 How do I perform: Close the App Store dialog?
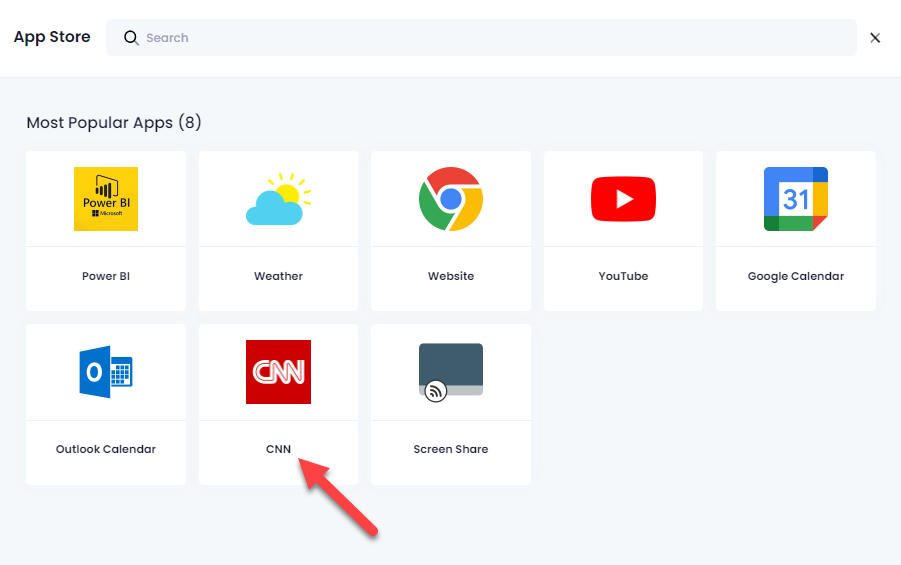pyautogui.click(x=875, y=38)
